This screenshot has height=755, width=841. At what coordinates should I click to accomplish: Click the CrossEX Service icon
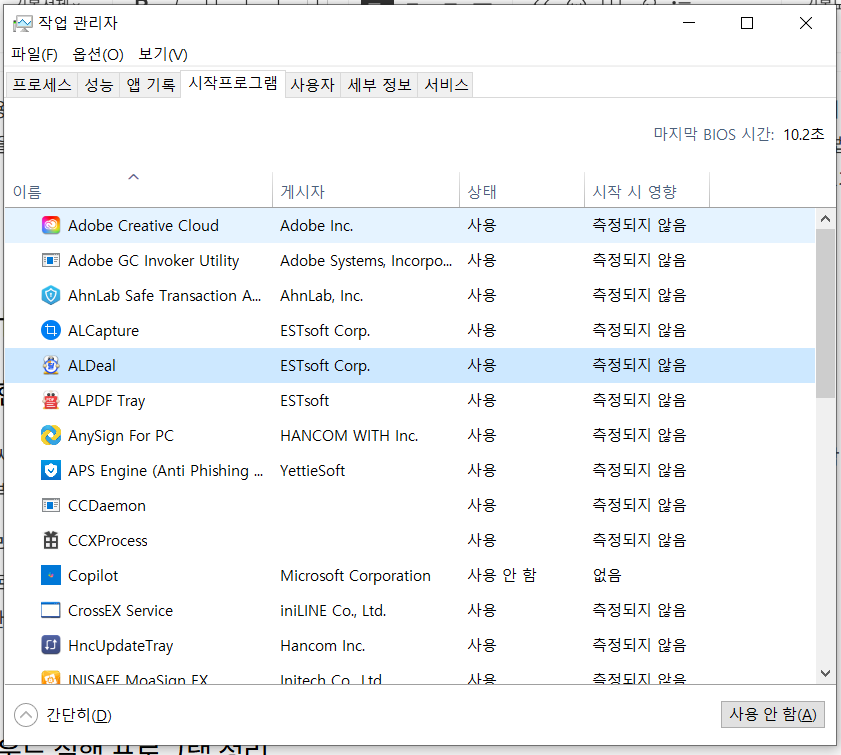(51, 610)
